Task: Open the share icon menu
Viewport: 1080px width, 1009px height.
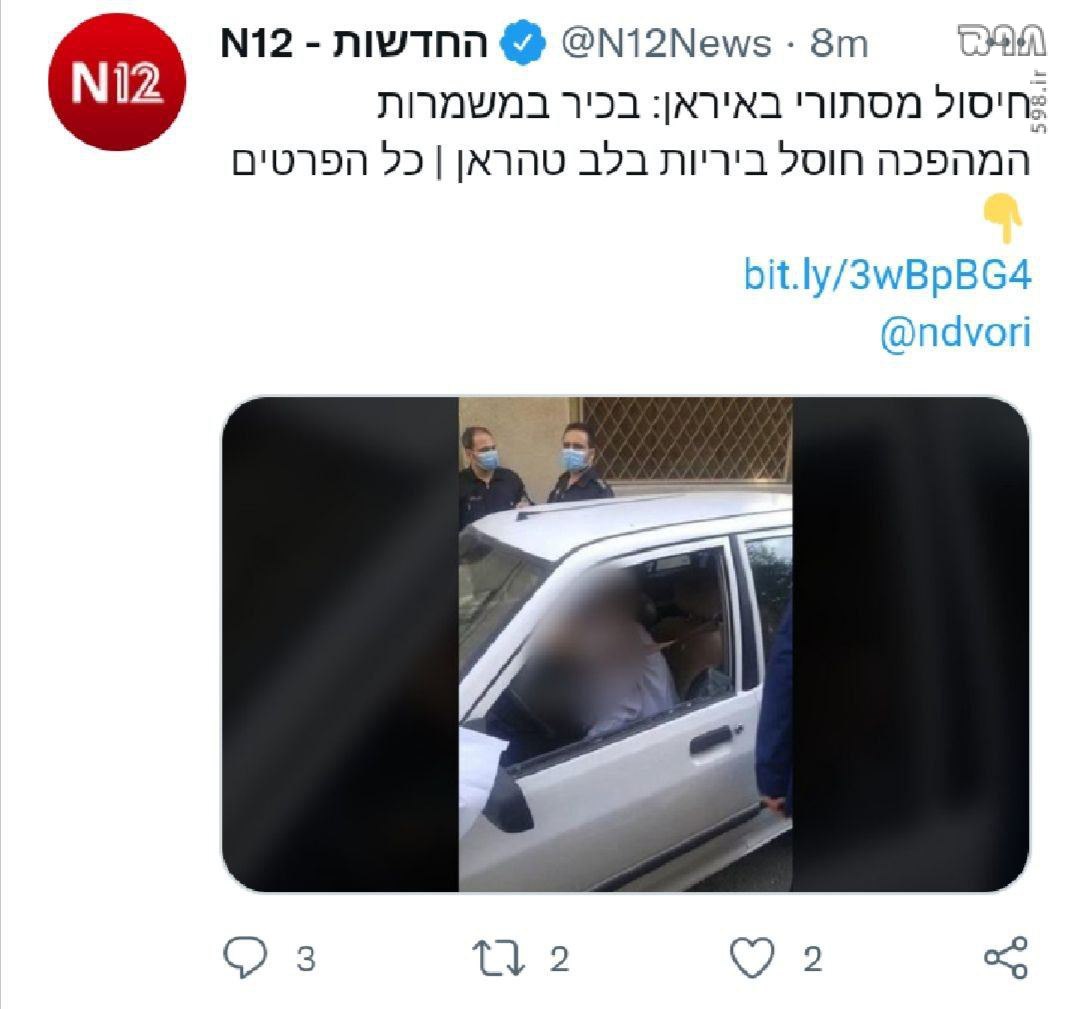Action: pyautogui.click(x=1006, y=957)
